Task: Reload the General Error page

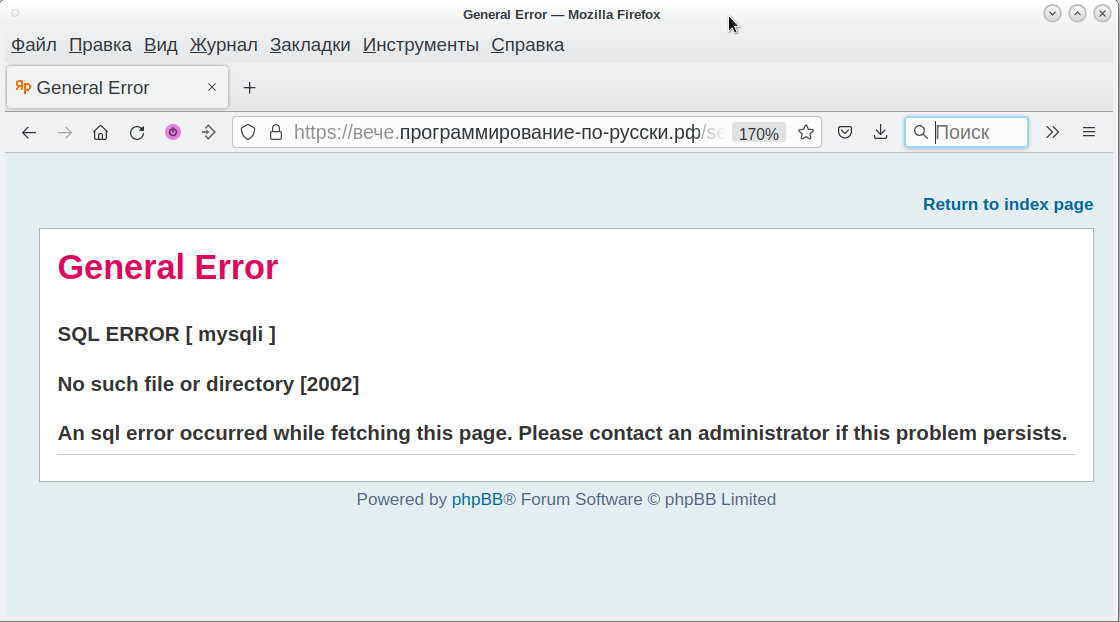Action: tap(137, 132)
